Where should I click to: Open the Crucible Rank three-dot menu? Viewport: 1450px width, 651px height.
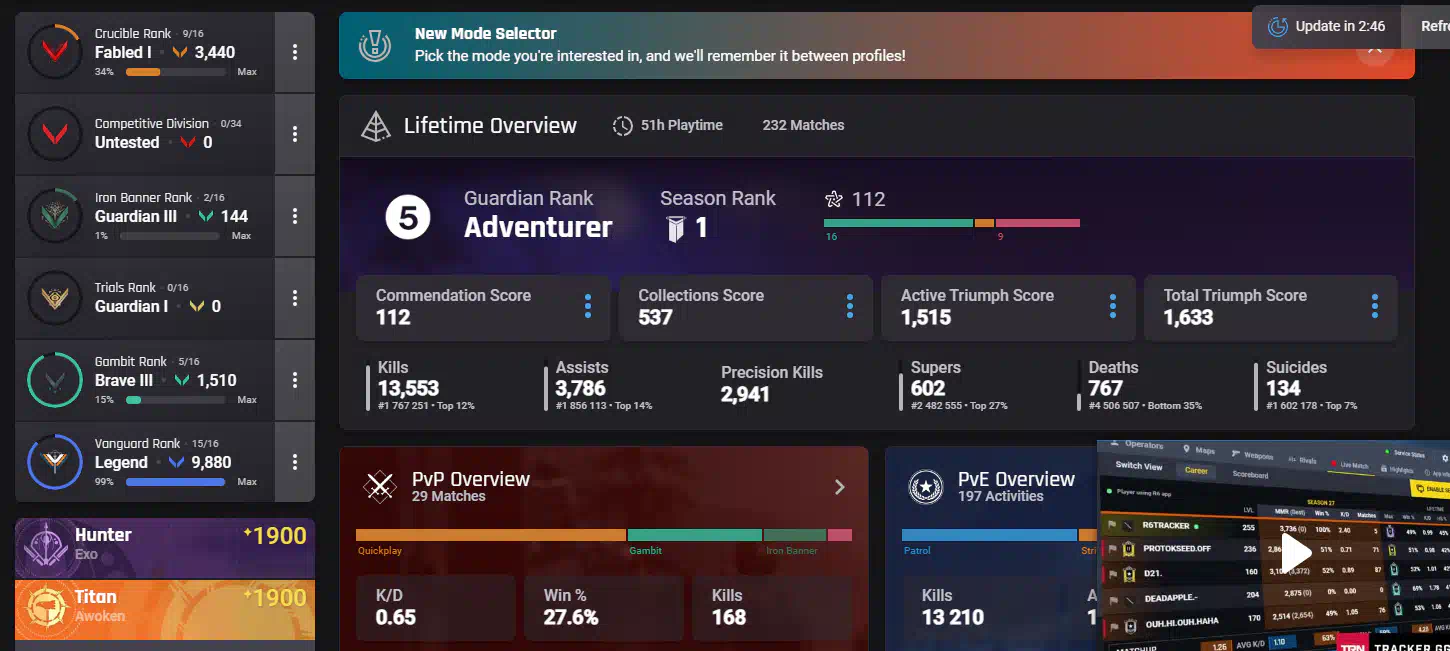pos(295,52)
